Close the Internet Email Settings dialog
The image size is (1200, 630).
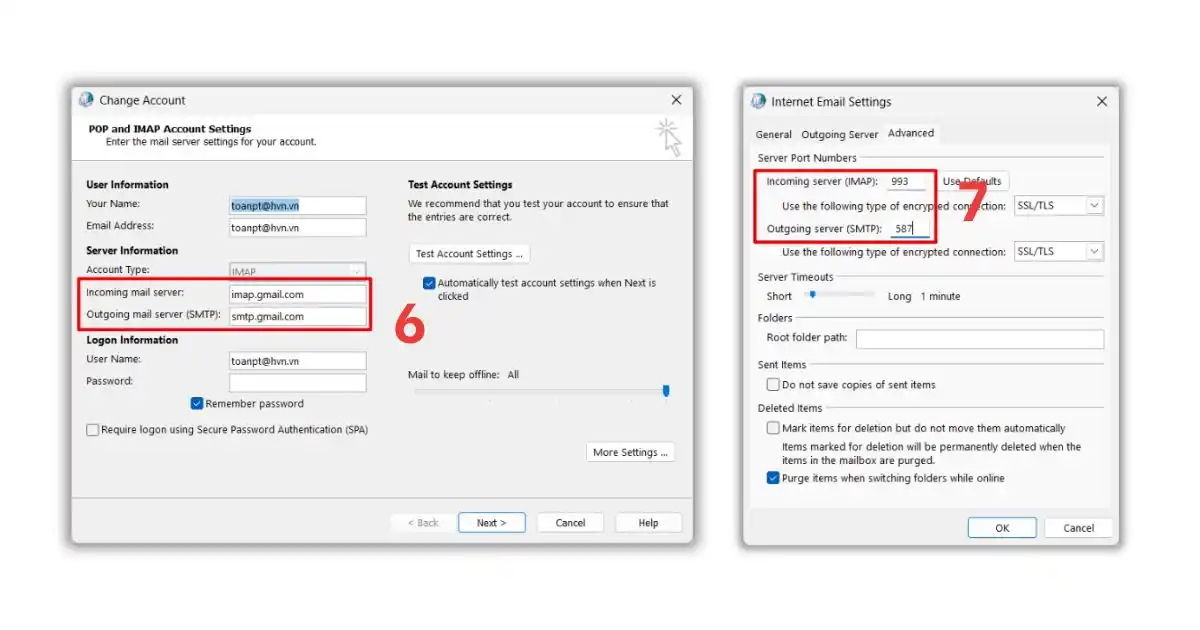coord(1102,101)
